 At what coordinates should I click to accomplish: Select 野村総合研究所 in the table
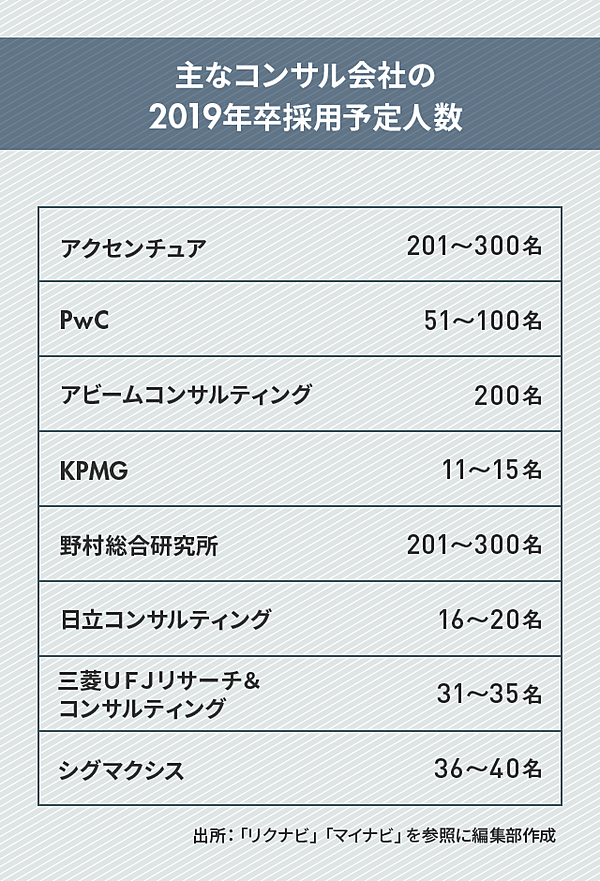click(139, 545)
